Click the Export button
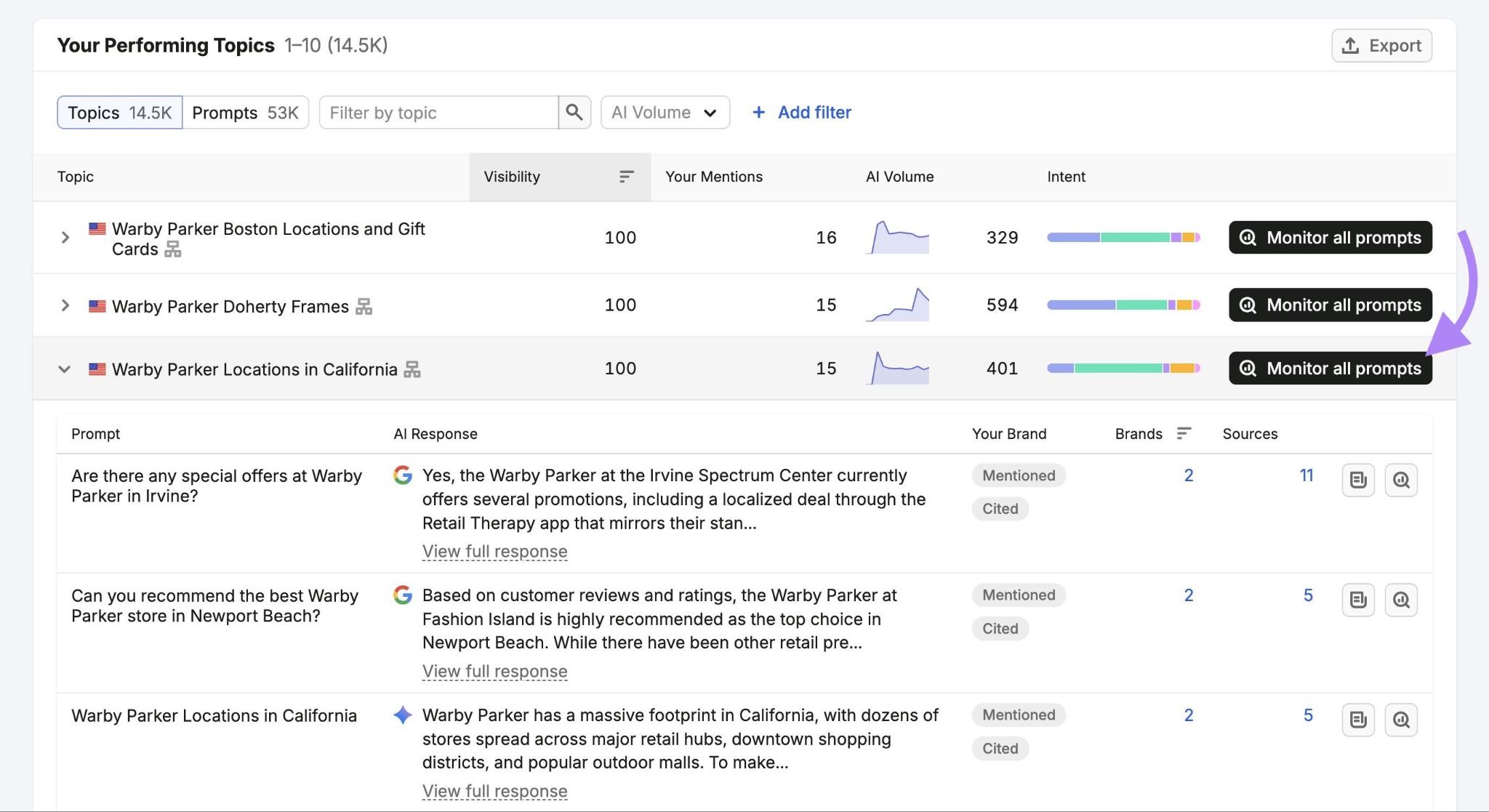This screenshot has height=812, width=1489. (x=1381, y=46)
